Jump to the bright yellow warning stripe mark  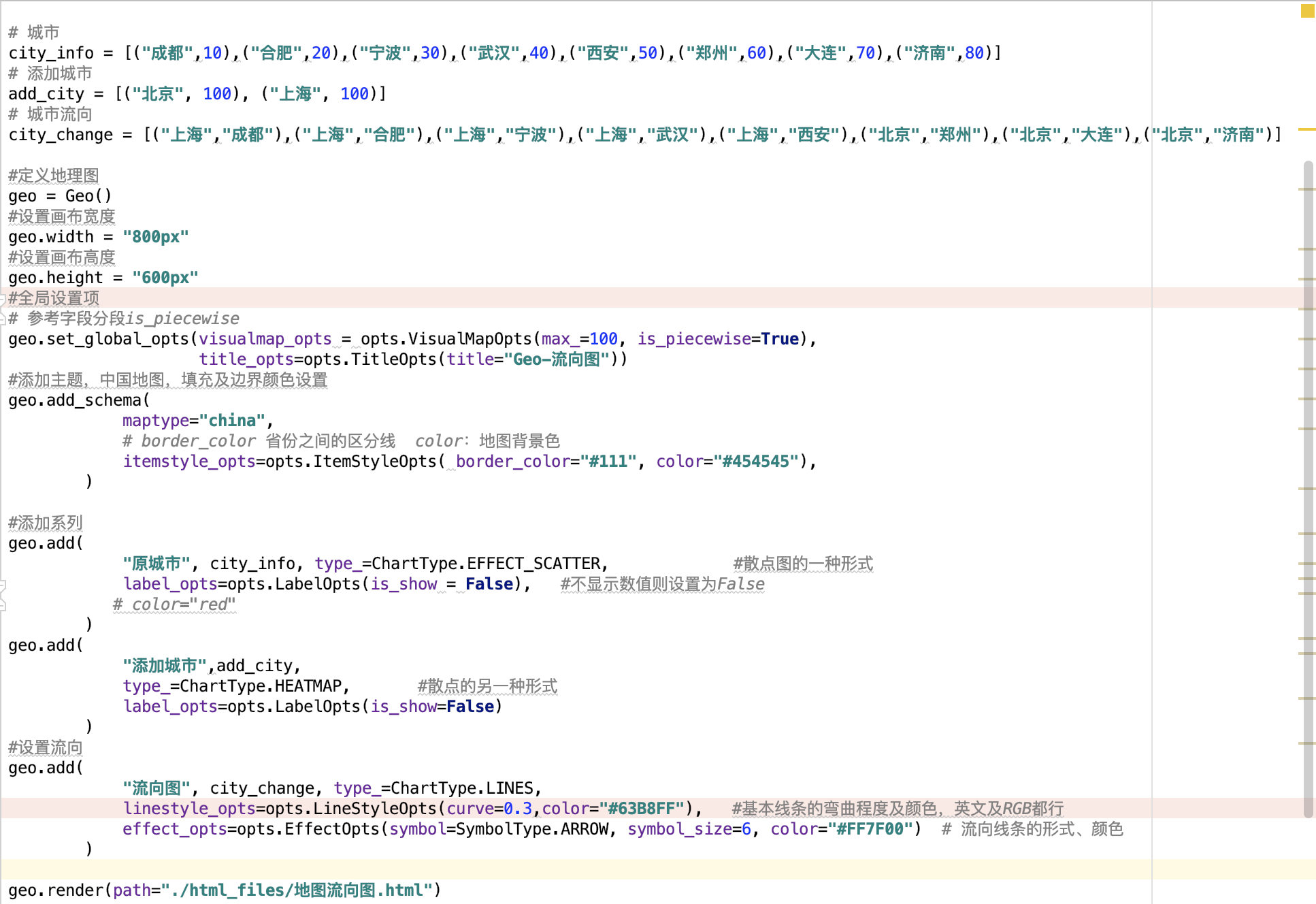(x=1306, y=129)
